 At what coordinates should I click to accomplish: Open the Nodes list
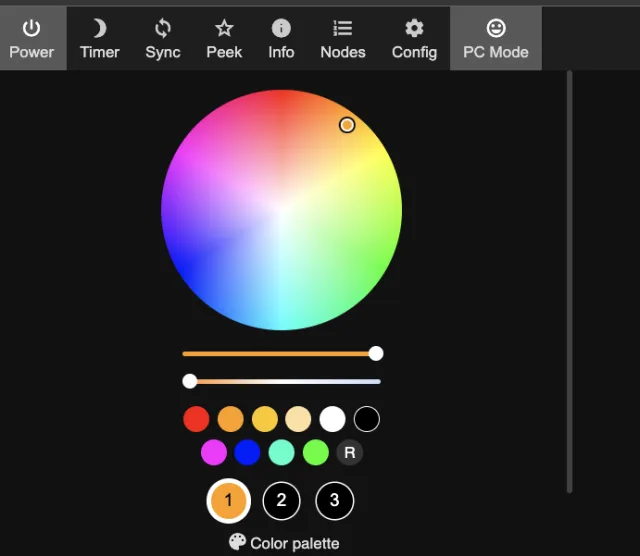(343, 38)
